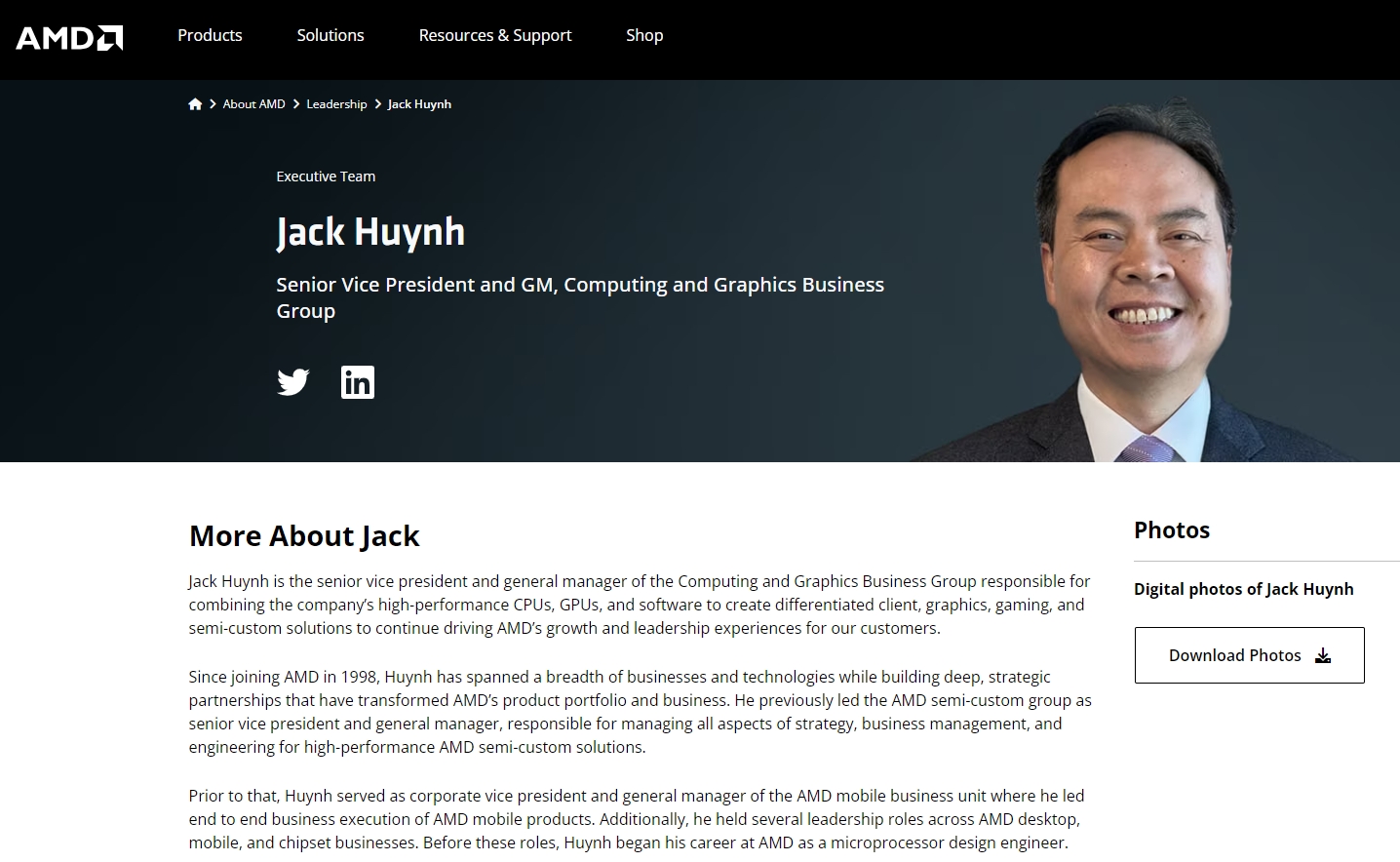Open the Solutions menu
The width and height of the screenshot is (1400, 862).
pos(331,35)
